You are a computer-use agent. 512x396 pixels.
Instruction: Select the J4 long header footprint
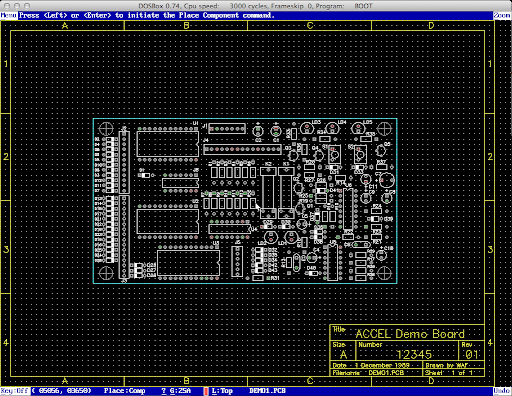click(x=242, y=149)
